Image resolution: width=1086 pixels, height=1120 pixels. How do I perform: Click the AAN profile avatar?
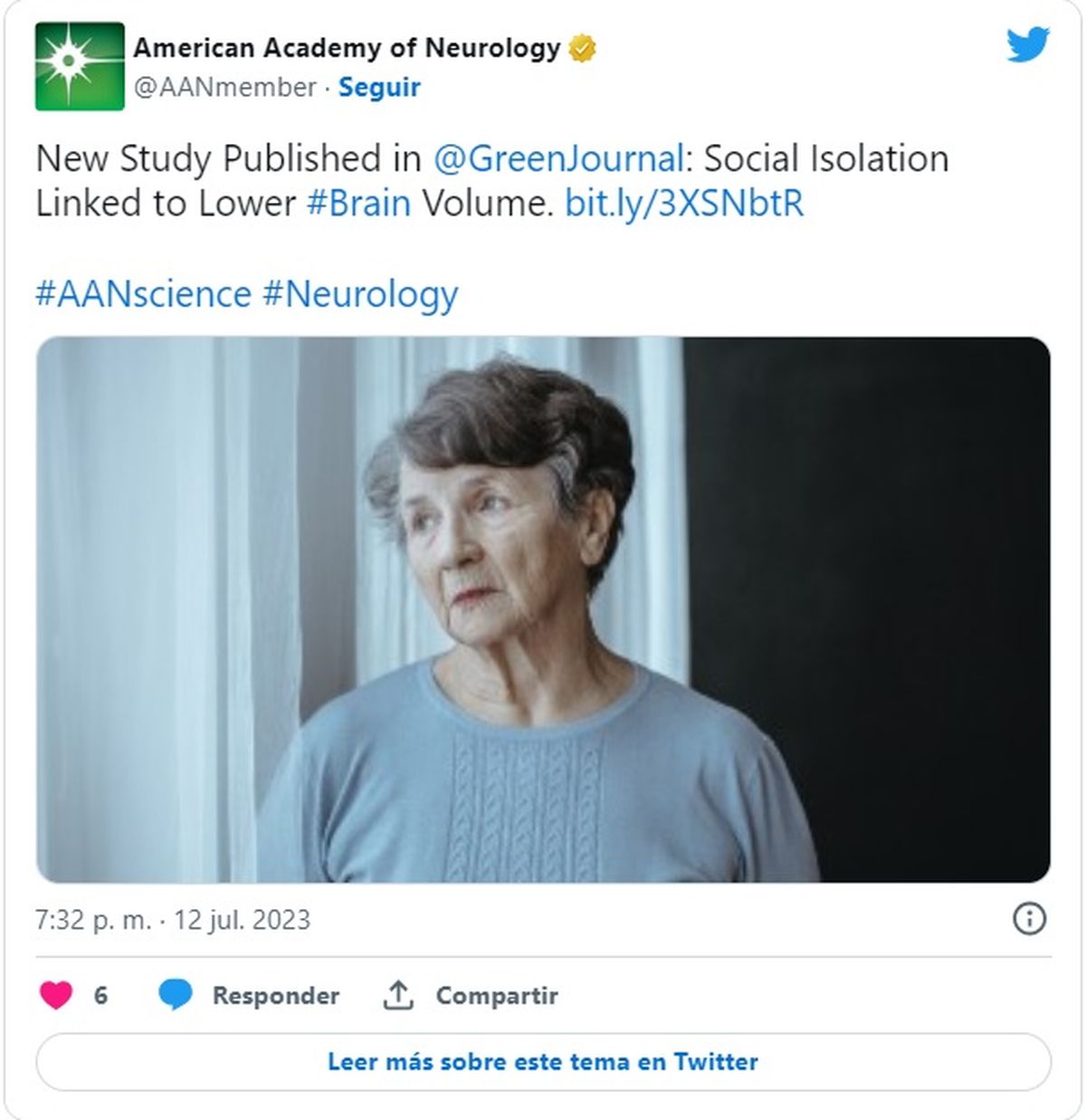tap(80, 67)
